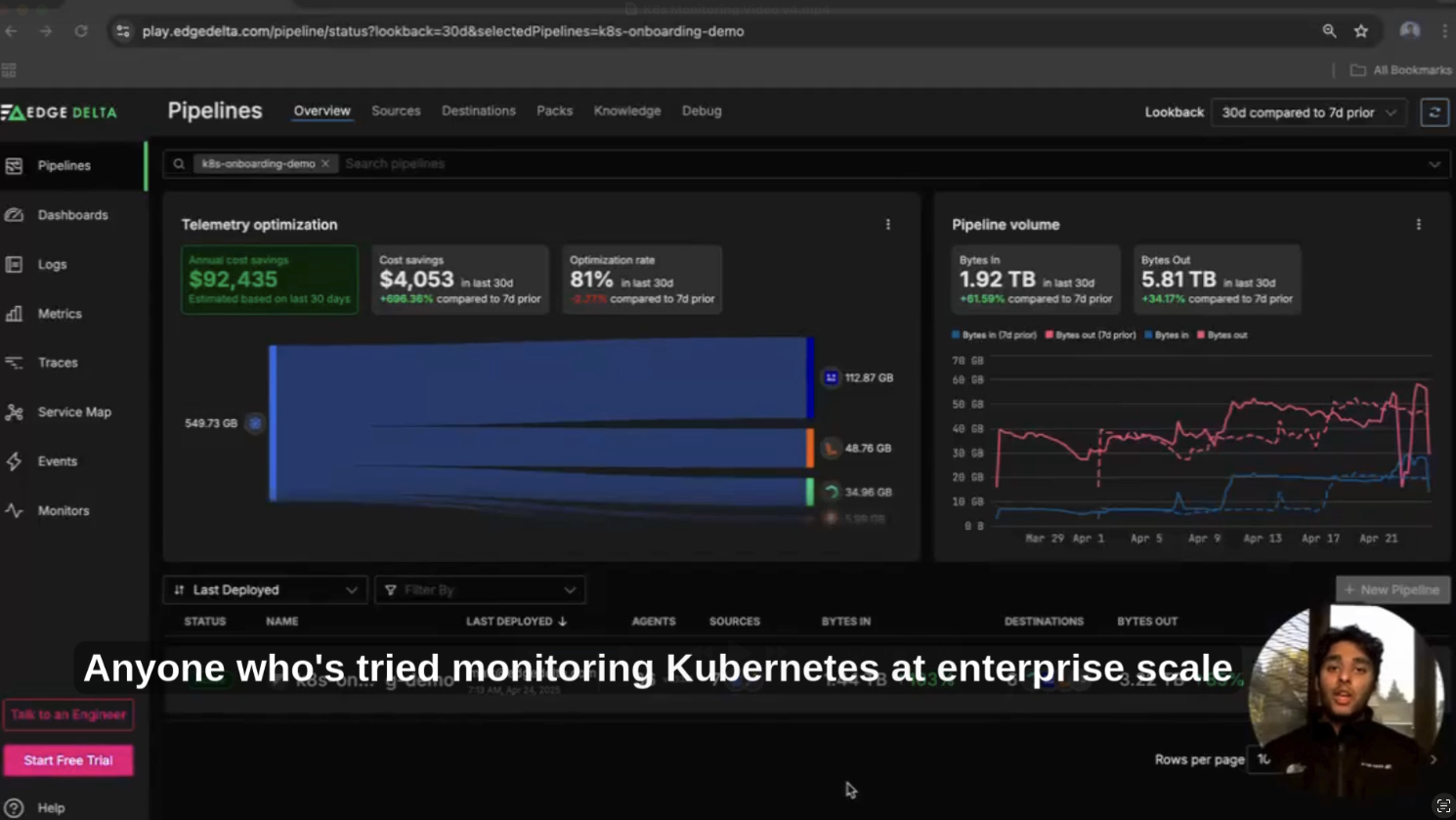Open the Dashboards sidebar icon
Screen dimensions: 1456x820
tap(15, 215)
